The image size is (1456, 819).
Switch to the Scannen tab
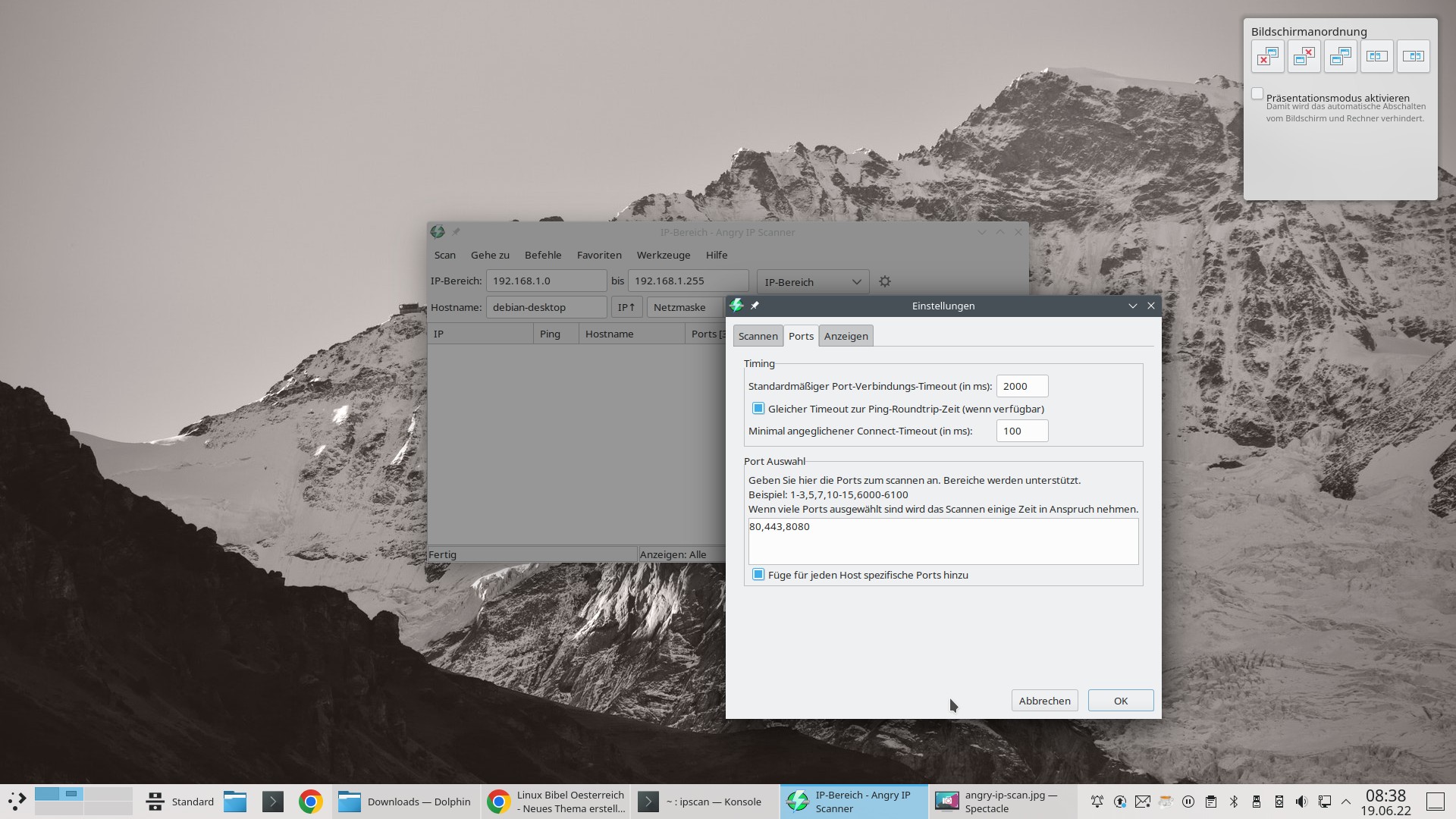[758, 336]
